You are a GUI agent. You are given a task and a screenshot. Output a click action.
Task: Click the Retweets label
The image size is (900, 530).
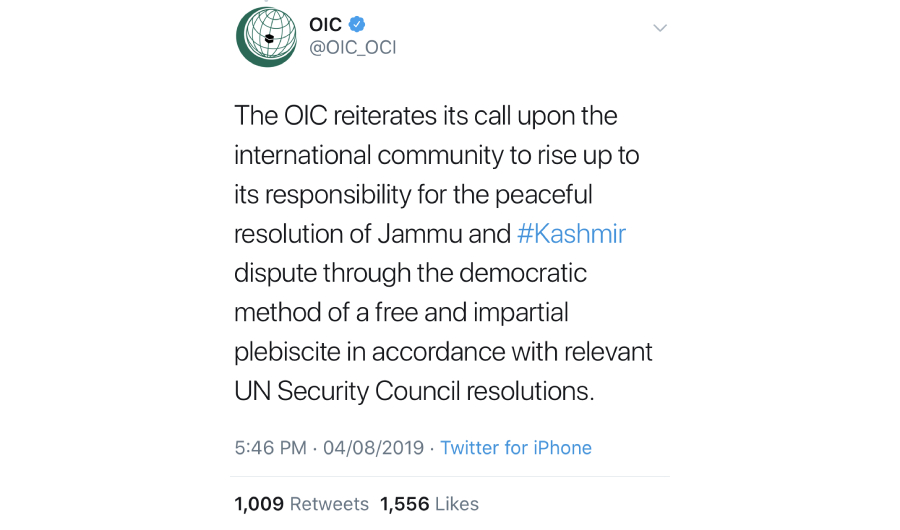click(329, 504)
